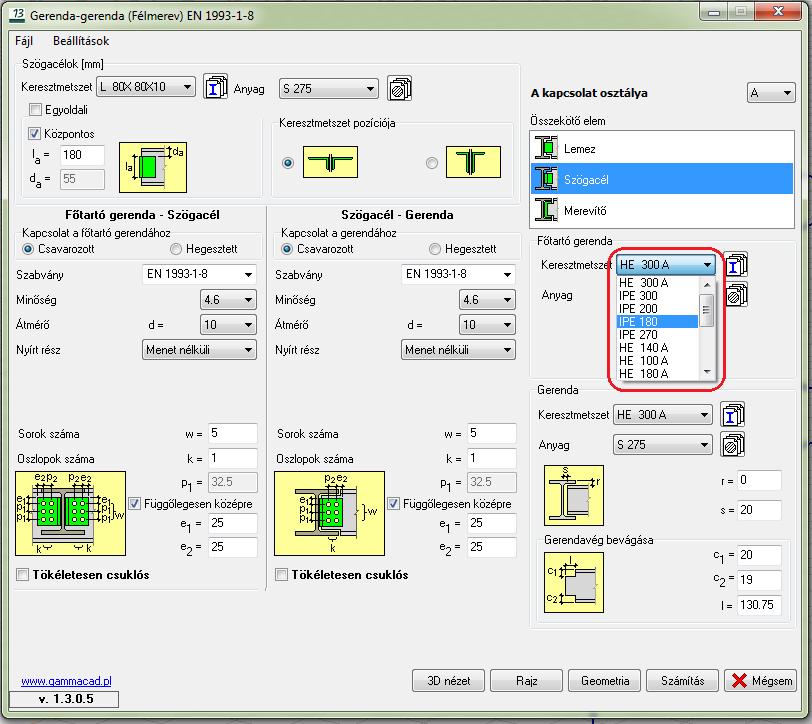
Task: Select Hegesztett for the main beam connection
Action: (176, 249)
